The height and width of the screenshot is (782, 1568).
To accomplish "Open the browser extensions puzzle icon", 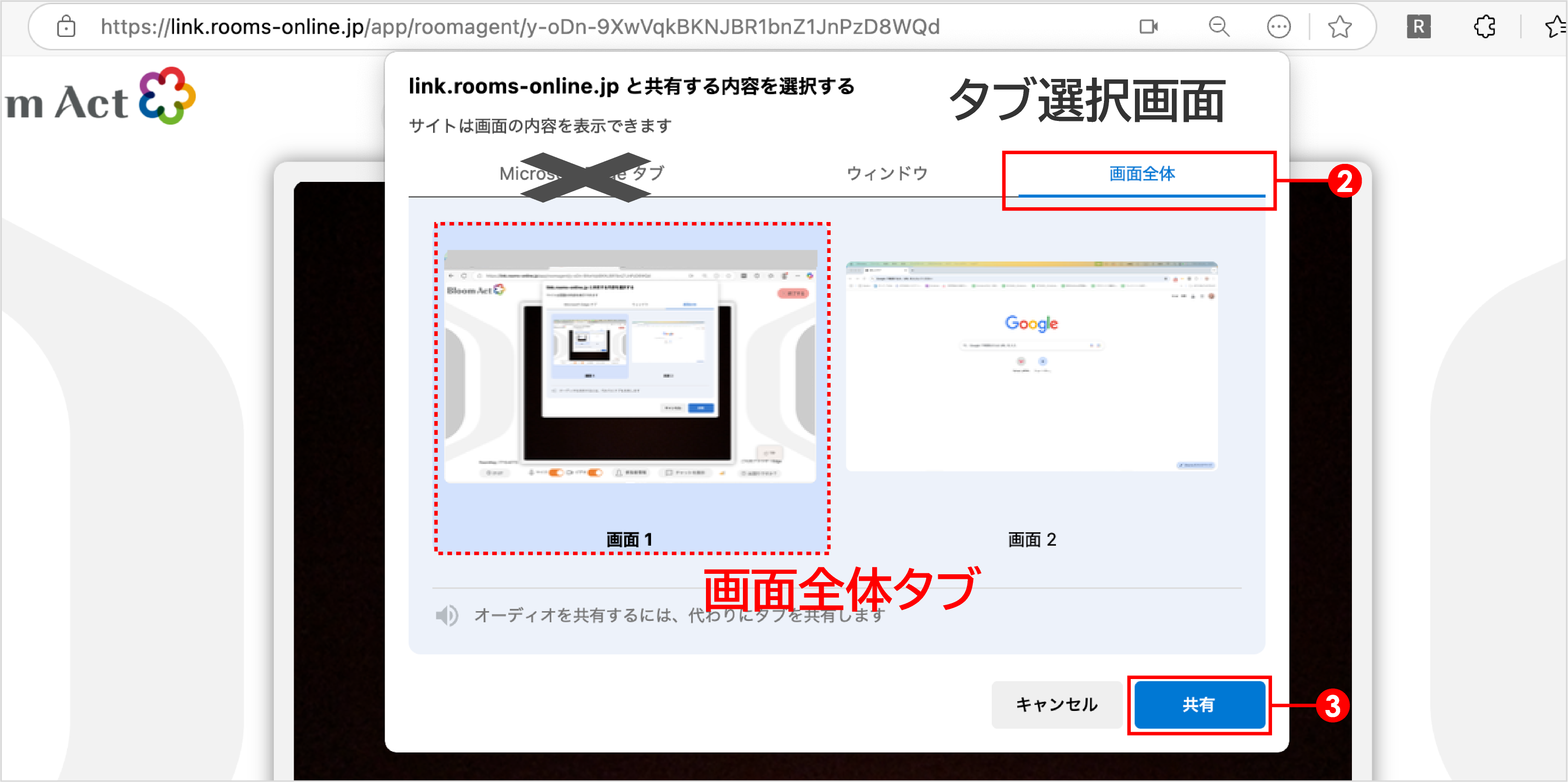I will pyautogui.click(x=1484, y=27).
